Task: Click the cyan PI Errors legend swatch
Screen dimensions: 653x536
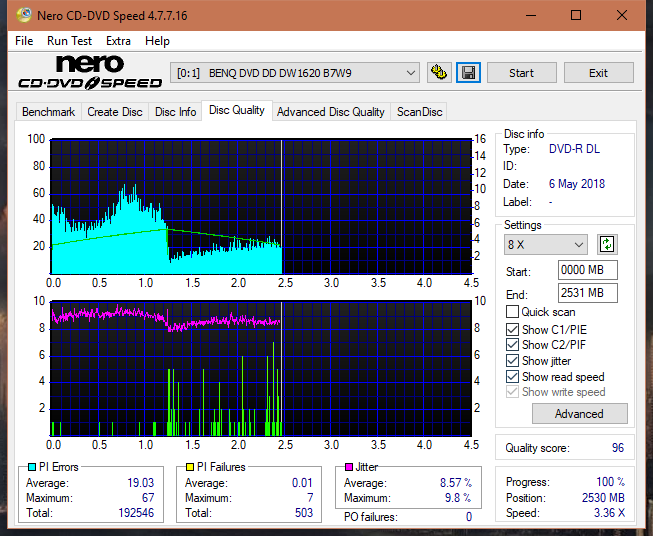Action: (x=31, y=467)
